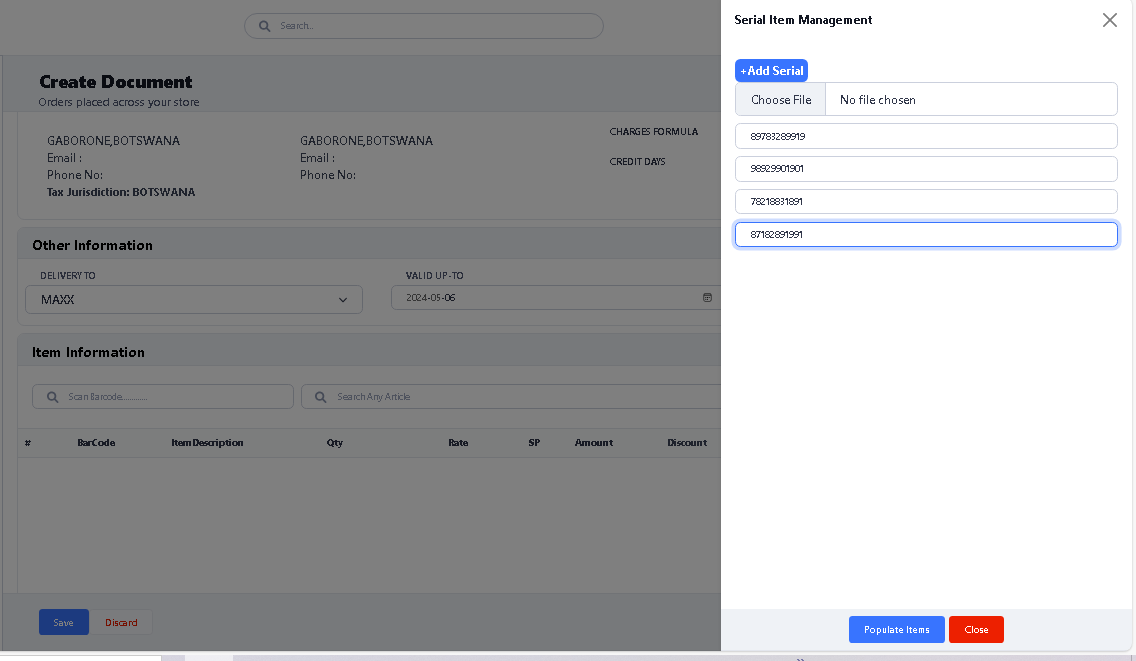Click Choose File to upload serials

tap(781, 100)
